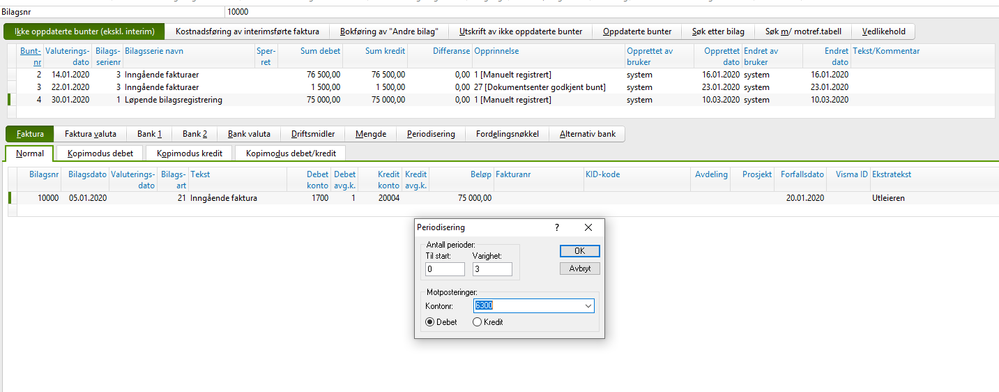Select the Faktura tab
Viewport: 999px width, 392px height.
click(x=29, y=134)
